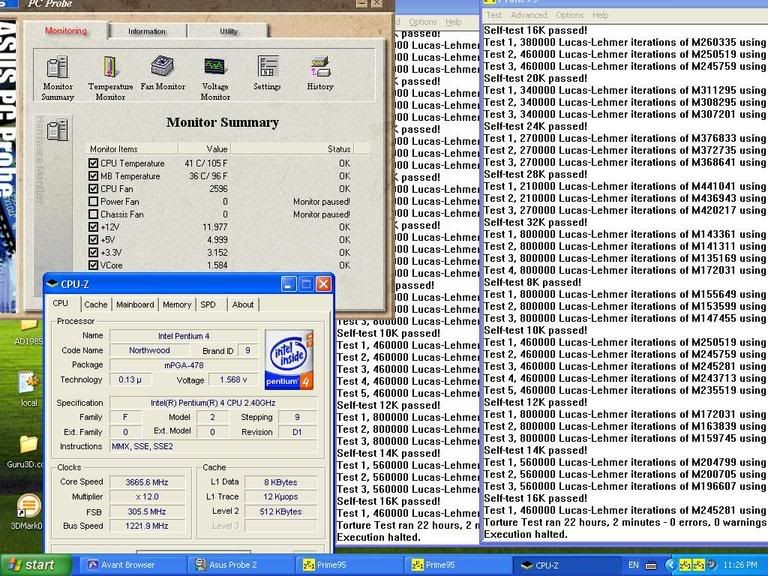
Task: Open the Guru3D desktop folder
Action: coord(27,446)
